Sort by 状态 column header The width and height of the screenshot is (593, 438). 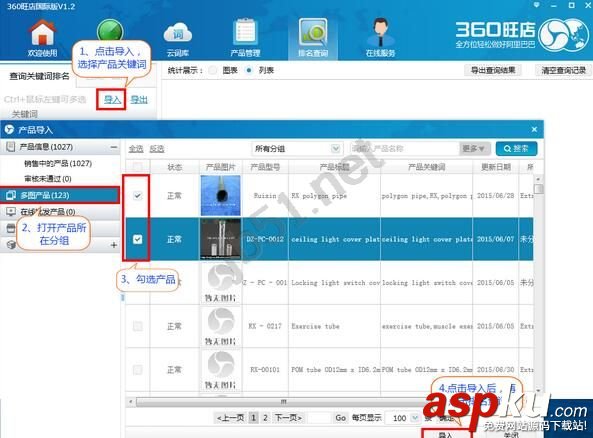click(175, 167)
